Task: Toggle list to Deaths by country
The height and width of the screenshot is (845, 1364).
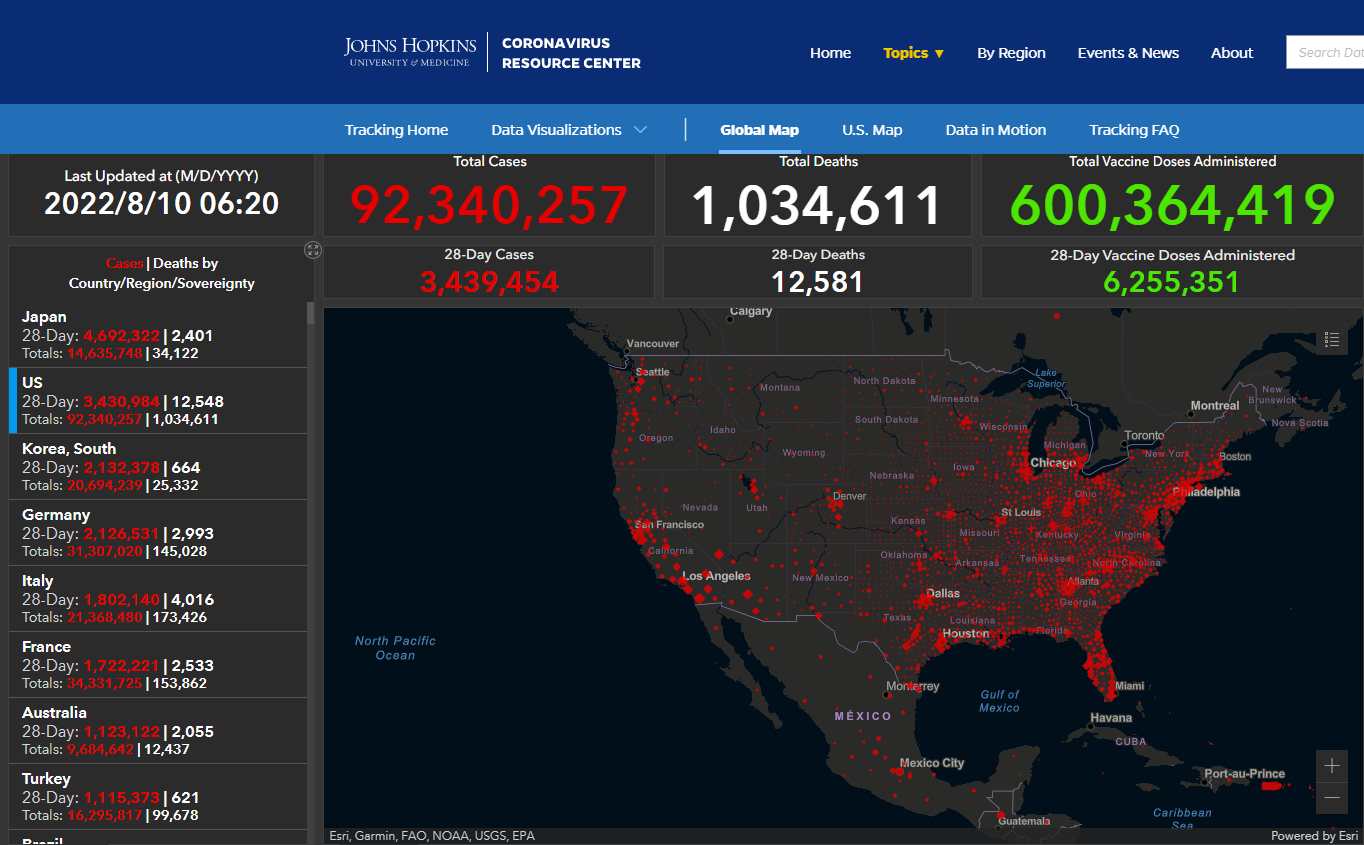Action: [x=185, y=264]
